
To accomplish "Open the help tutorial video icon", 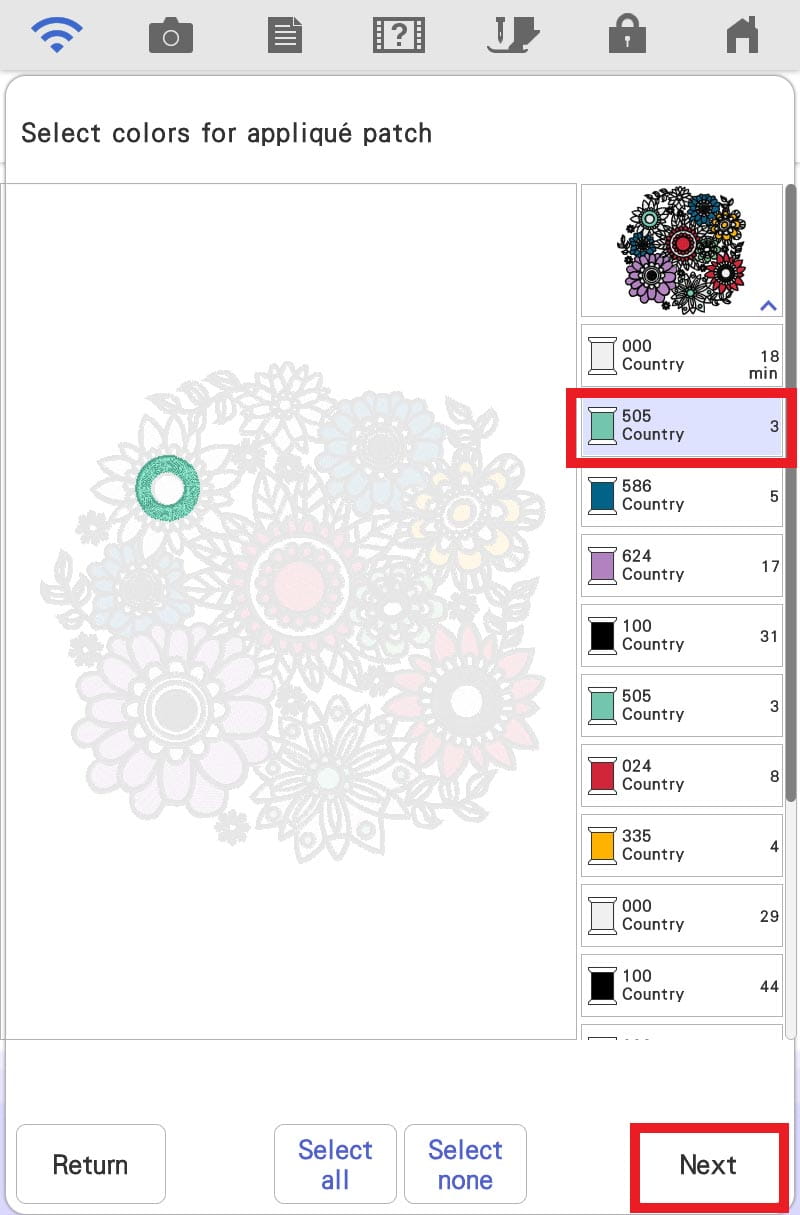I will click(x=398, y=36).
